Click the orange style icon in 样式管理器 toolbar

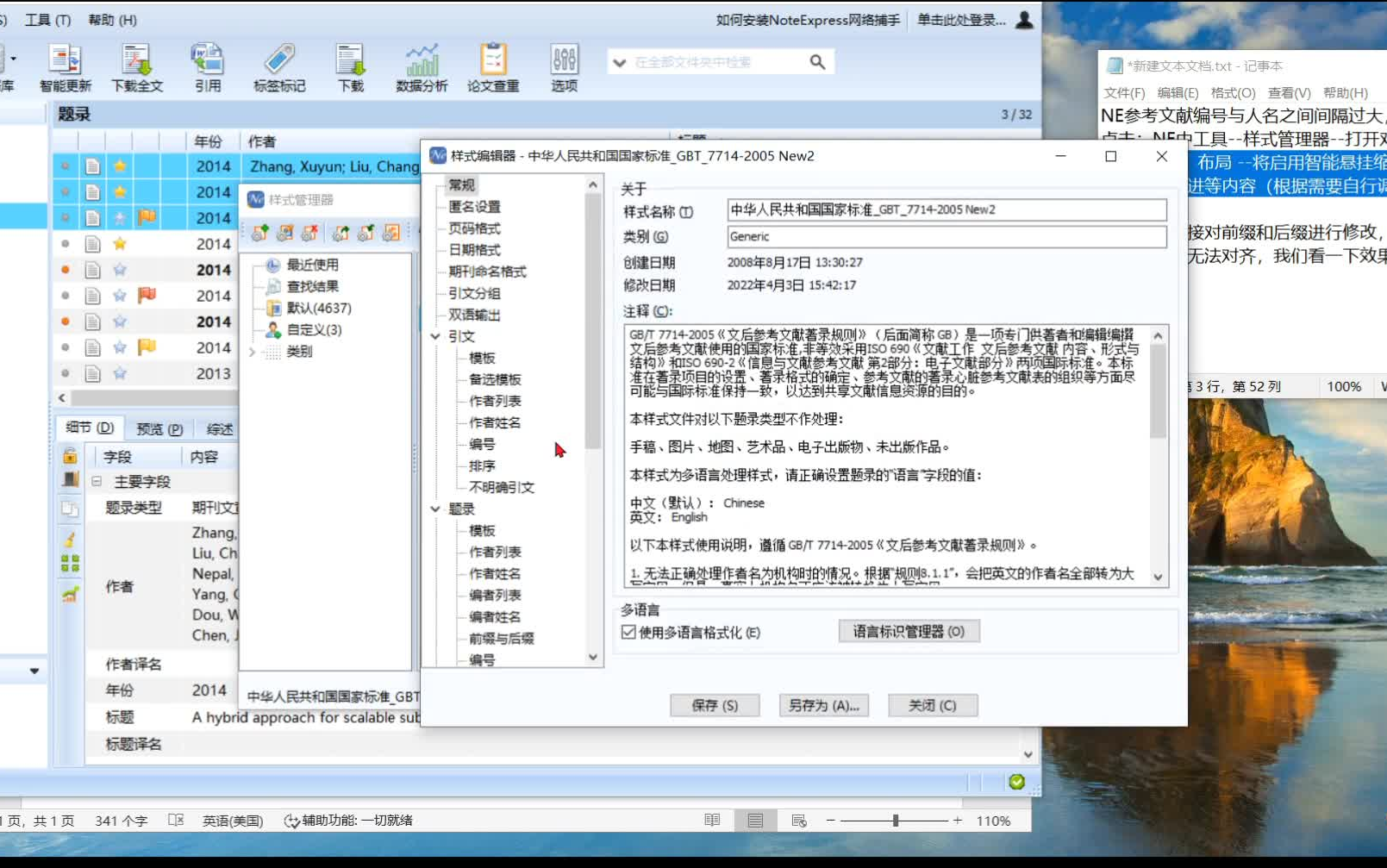tap(391, 232)
